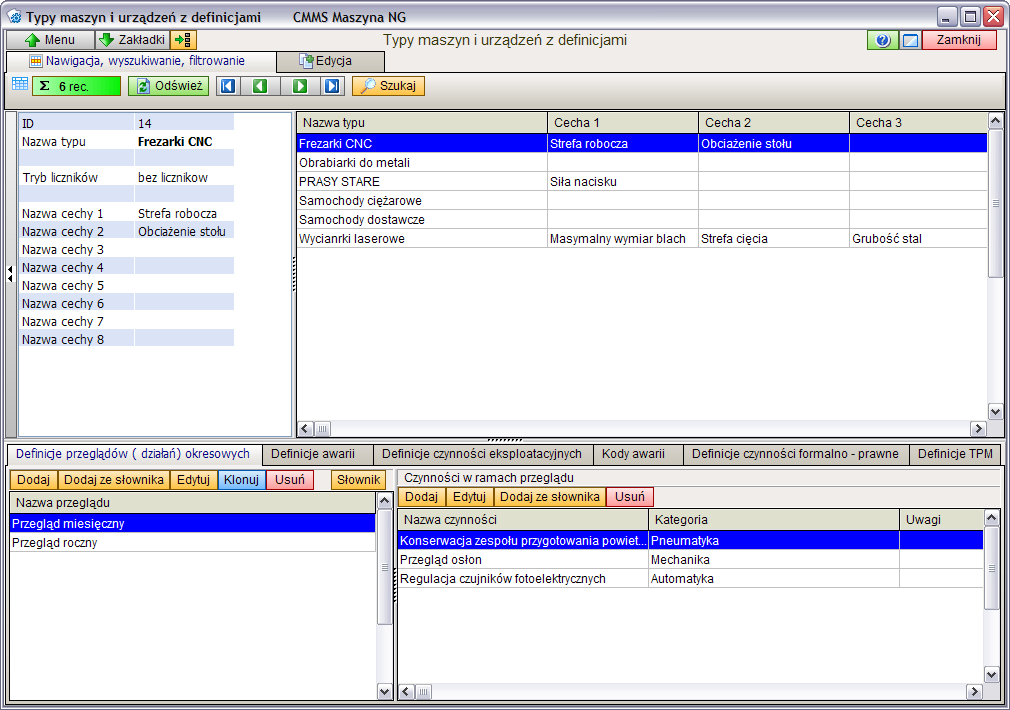Select the Samochody dostawcze row

click(642, 219)
